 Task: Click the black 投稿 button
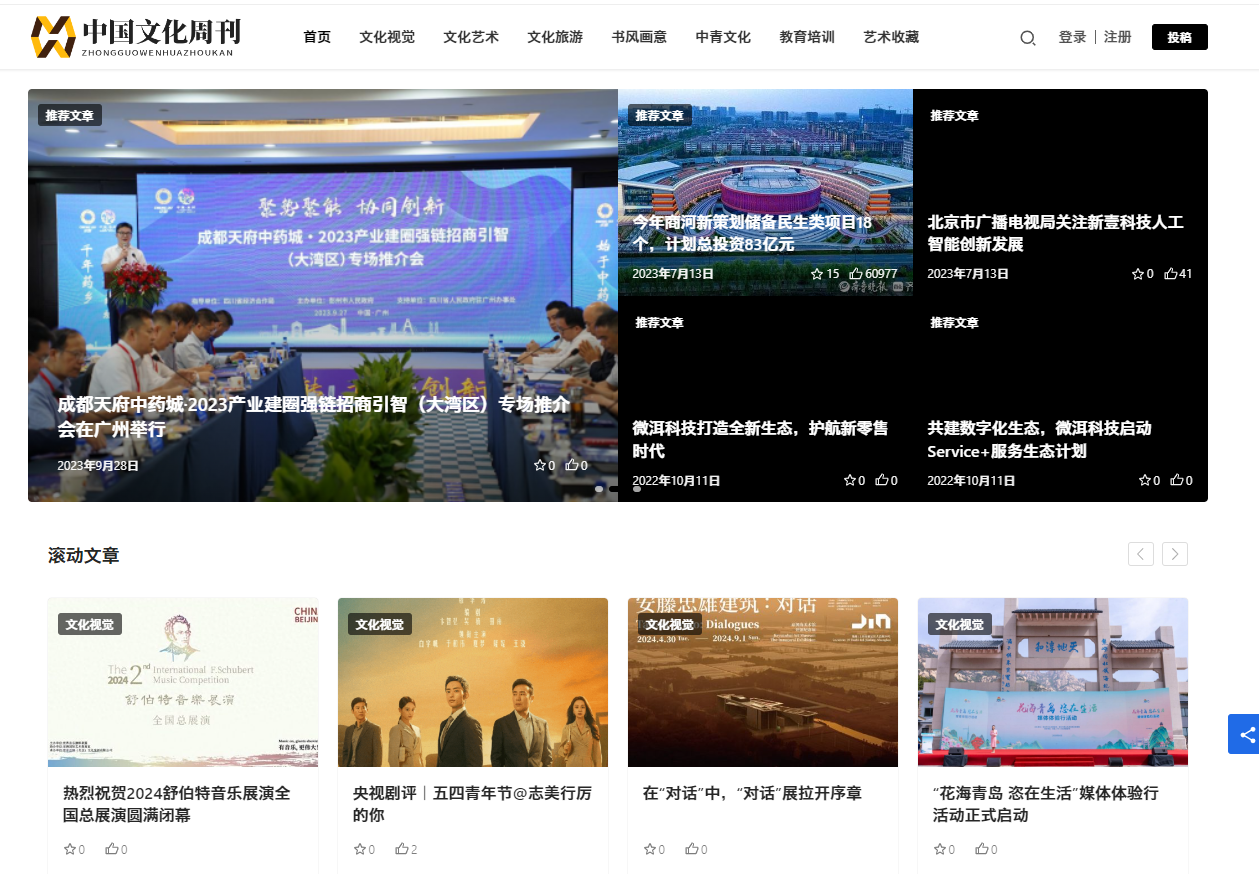coord(1180,37)
